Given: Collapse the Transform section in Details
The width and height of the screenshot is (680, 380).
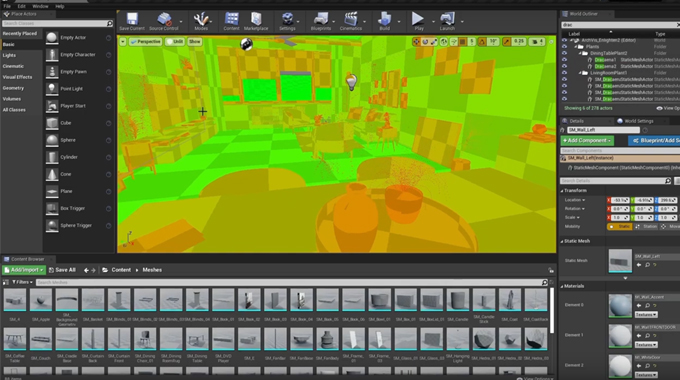Looking at the screenshot, I should coord(562,191).
